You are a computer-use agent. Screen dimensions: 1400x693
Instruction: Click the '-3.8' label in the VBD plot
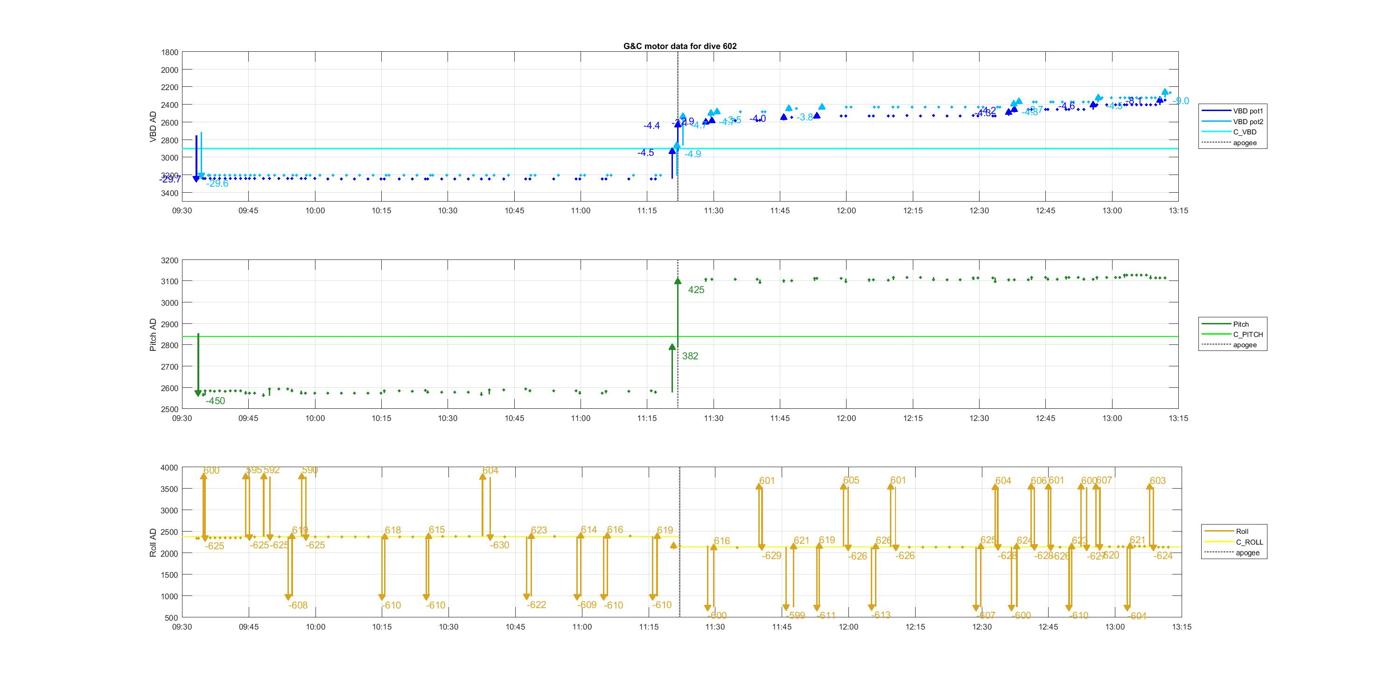804,118
